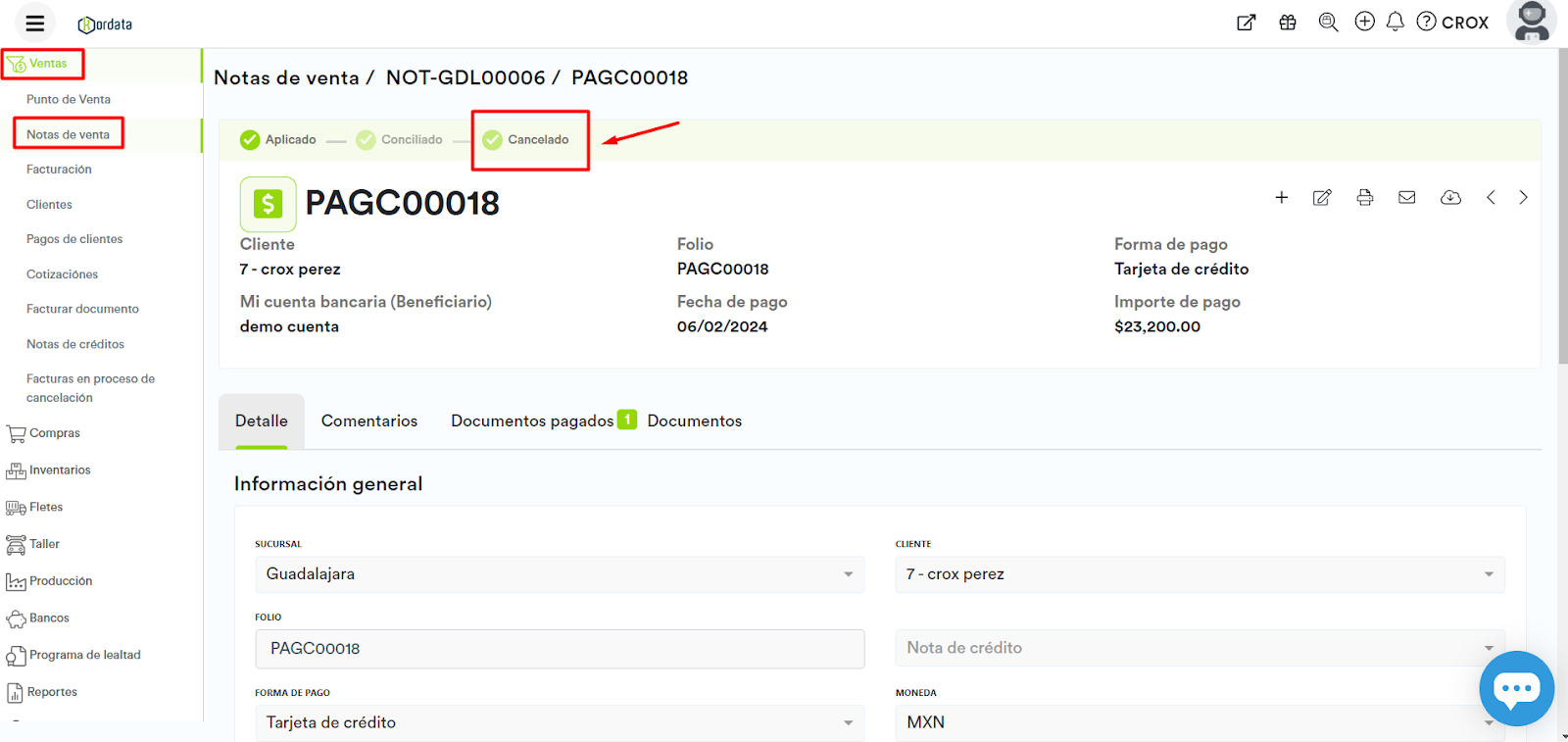Expand the Inventarios sidebar section
This screenshot has height=742, width=1568.
tap(59, 470)
